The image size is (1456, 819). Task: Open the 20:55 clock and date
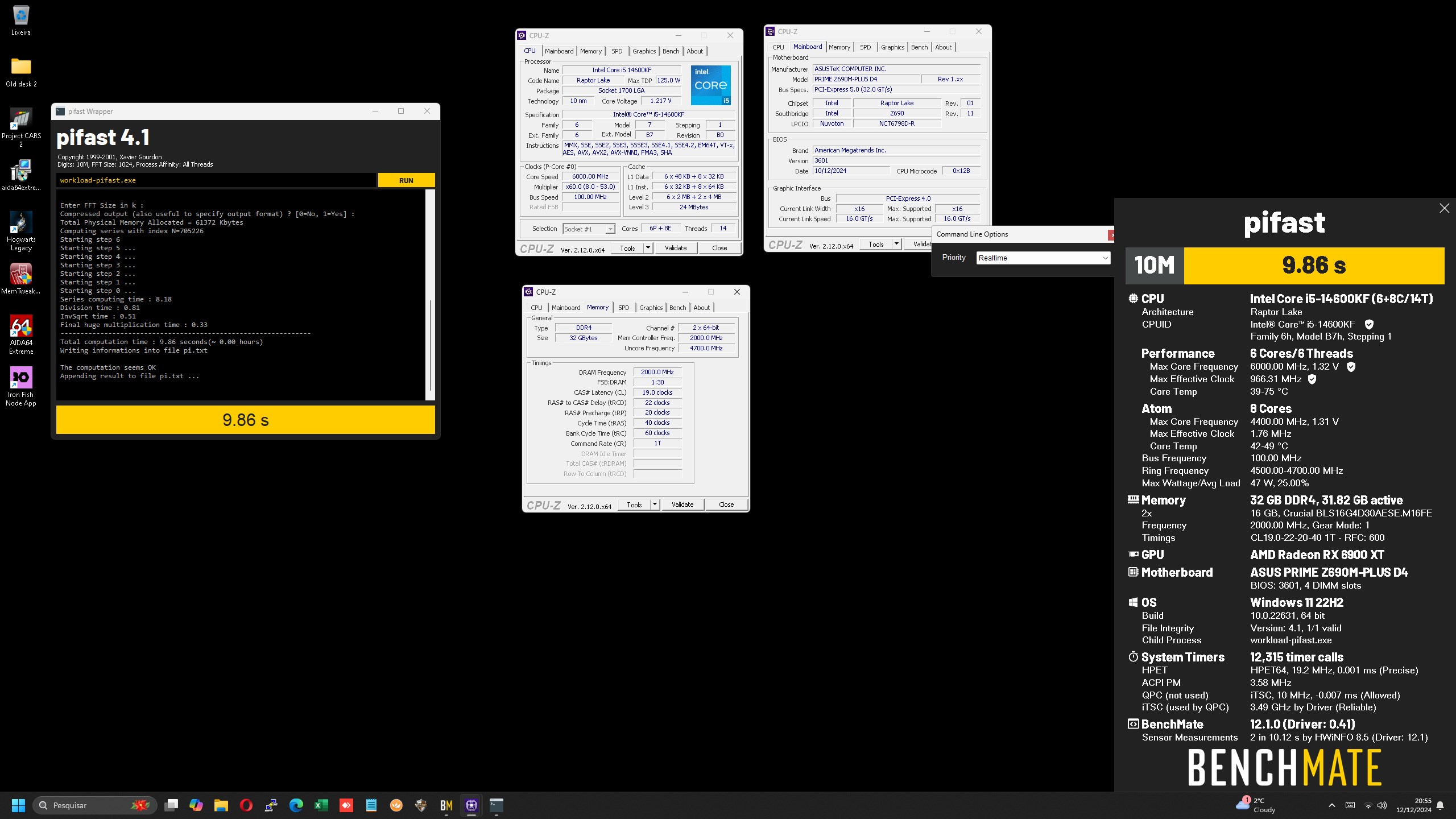tap(1414, 805)
